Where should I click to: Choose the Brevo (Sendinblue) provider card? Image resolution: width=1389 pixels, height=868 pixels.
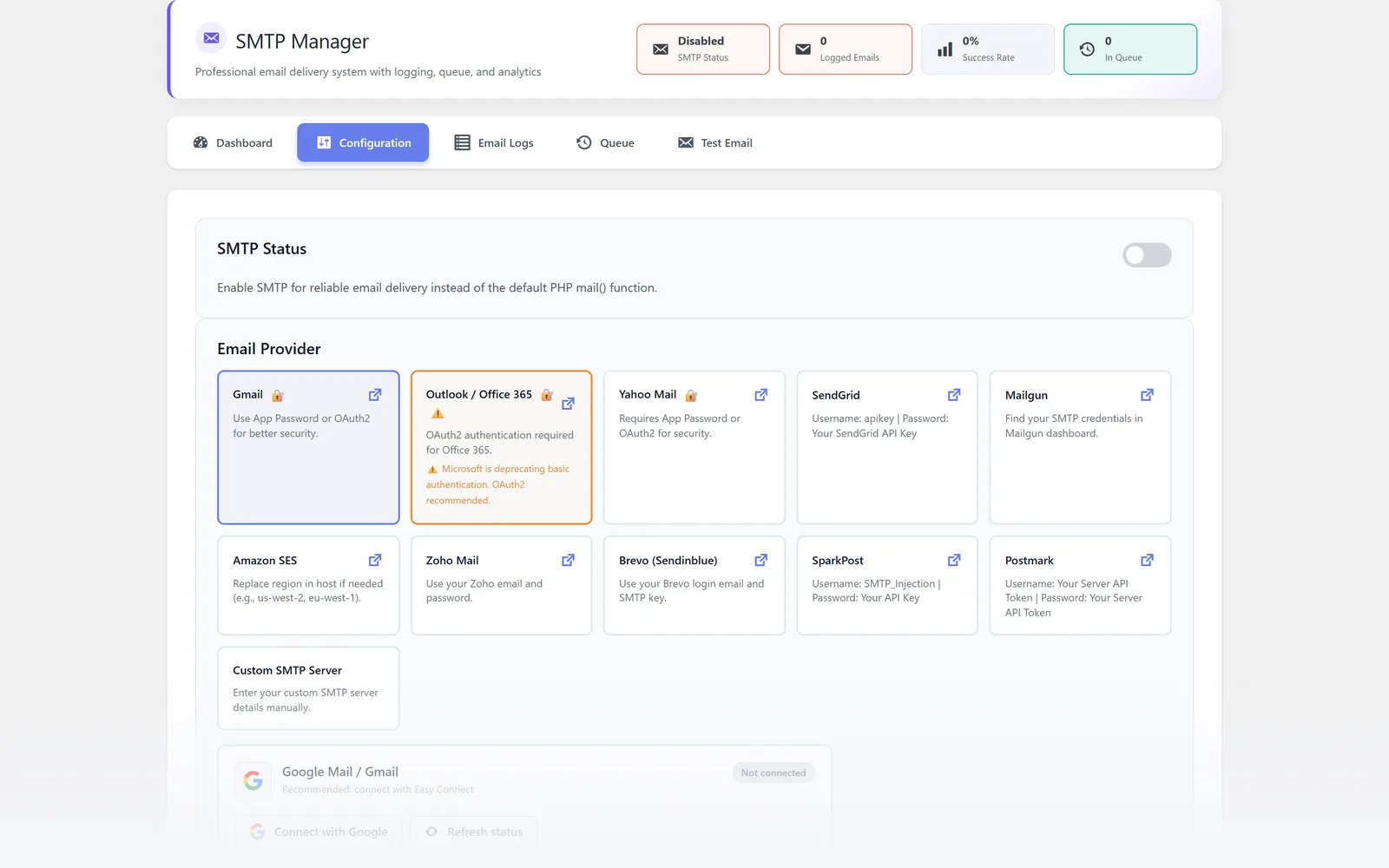694,585
